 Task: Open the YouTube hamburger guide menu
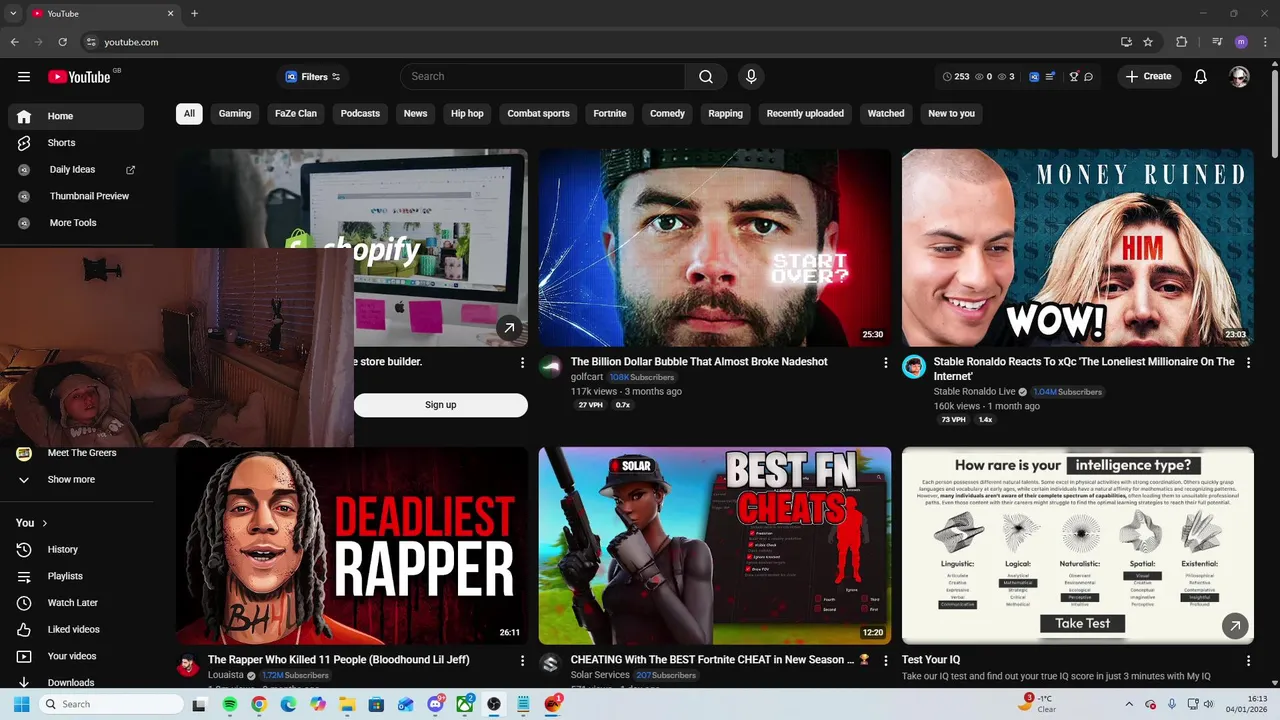tap(24, 77)
